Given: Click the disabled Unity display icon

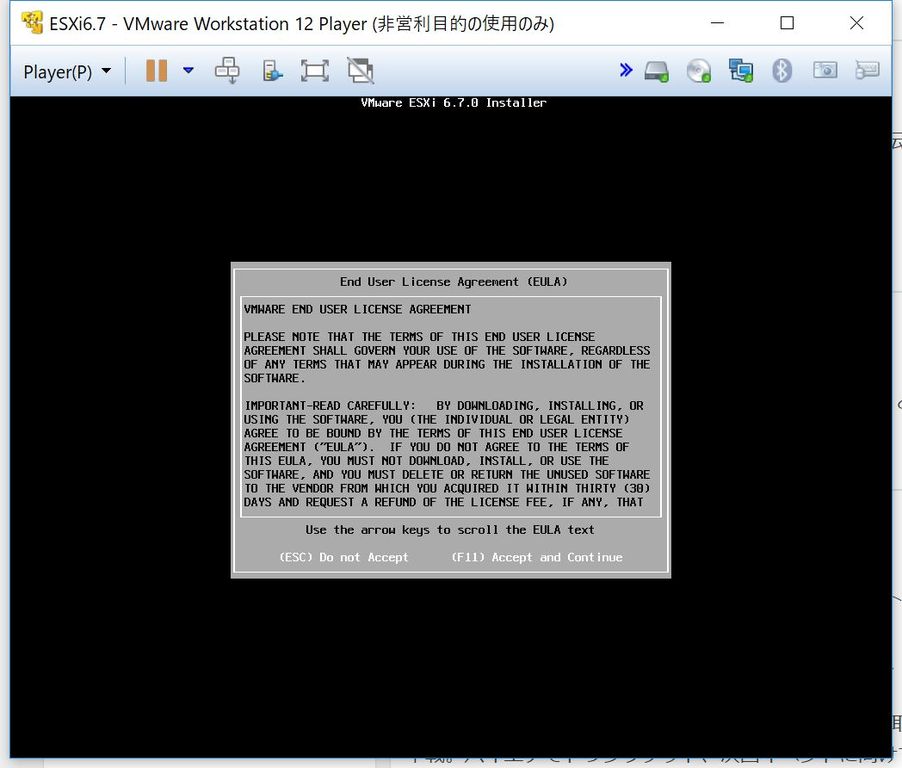Looking at the screenshot, I should [x=361, y=71].
